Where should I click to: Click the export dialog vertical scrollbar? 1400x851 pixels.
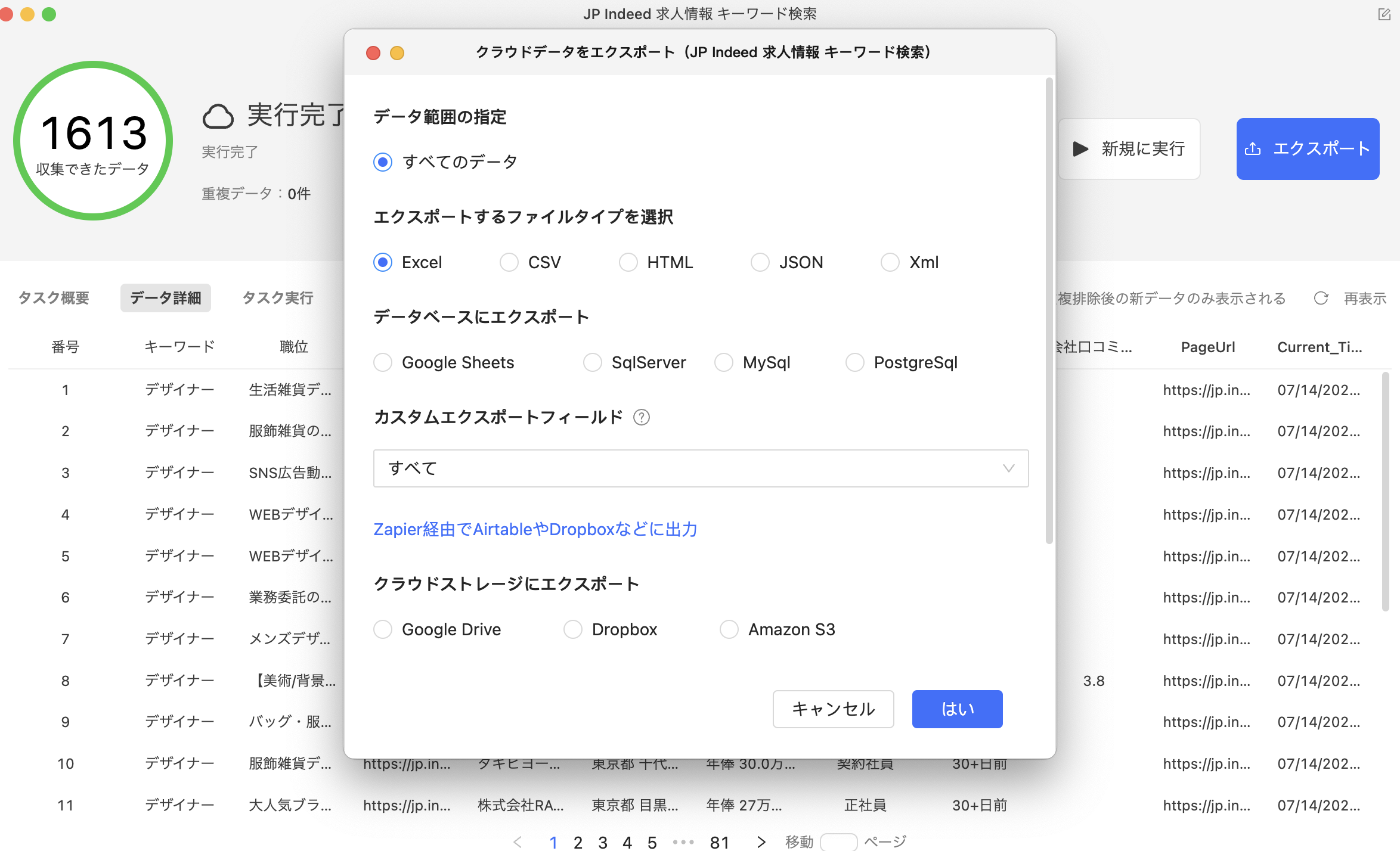(x=1049, y=310)
